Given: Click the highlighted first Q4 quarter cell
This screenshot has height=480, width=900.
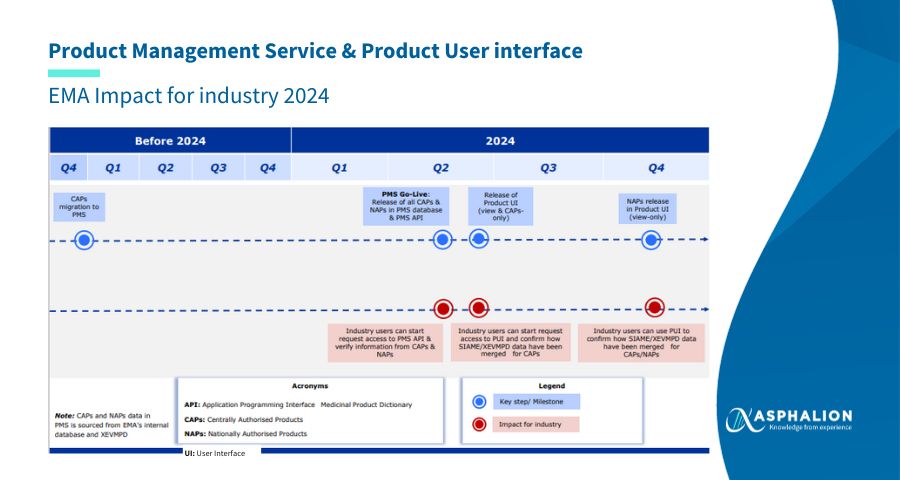Looking at the screenshot, I should point(69,168).
